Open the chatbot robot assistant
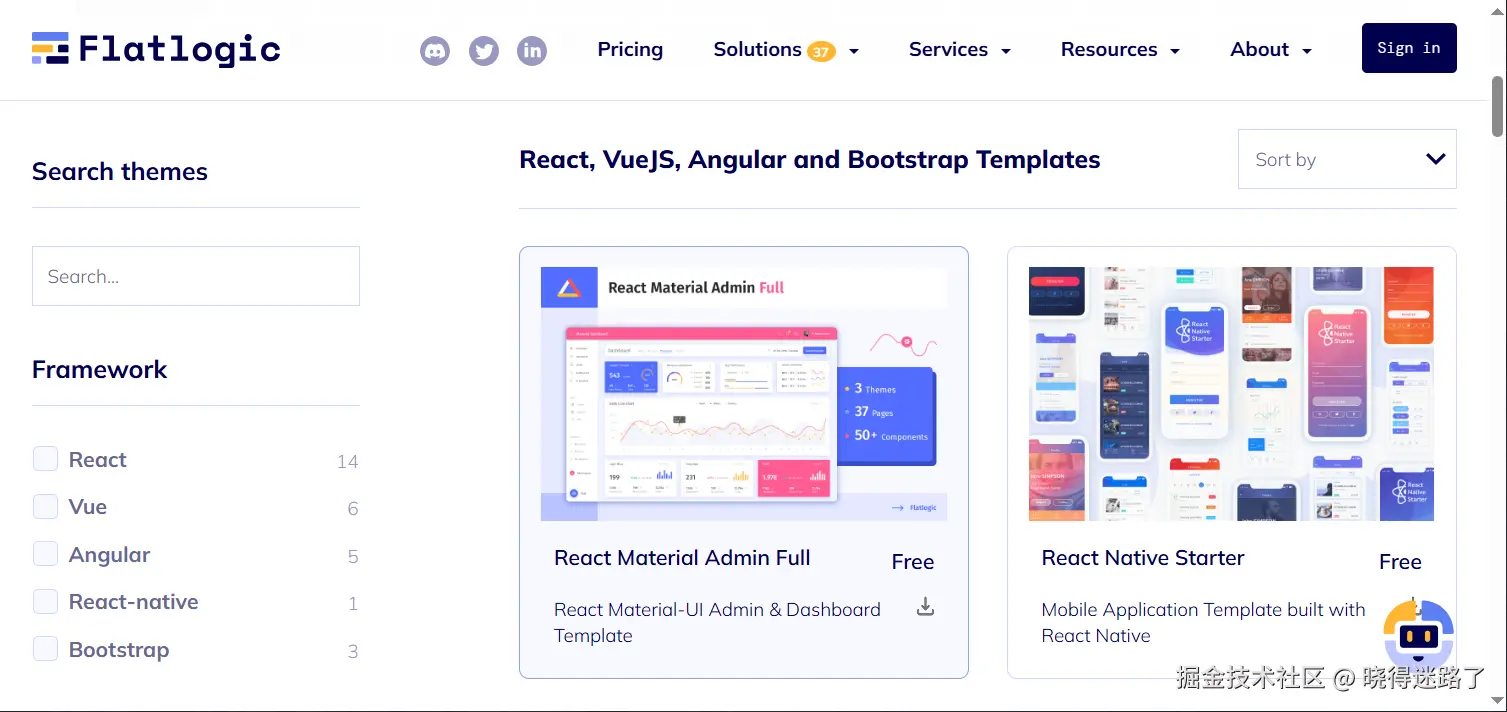The width and height of the screenshot is (1507, 712). 1419,634
